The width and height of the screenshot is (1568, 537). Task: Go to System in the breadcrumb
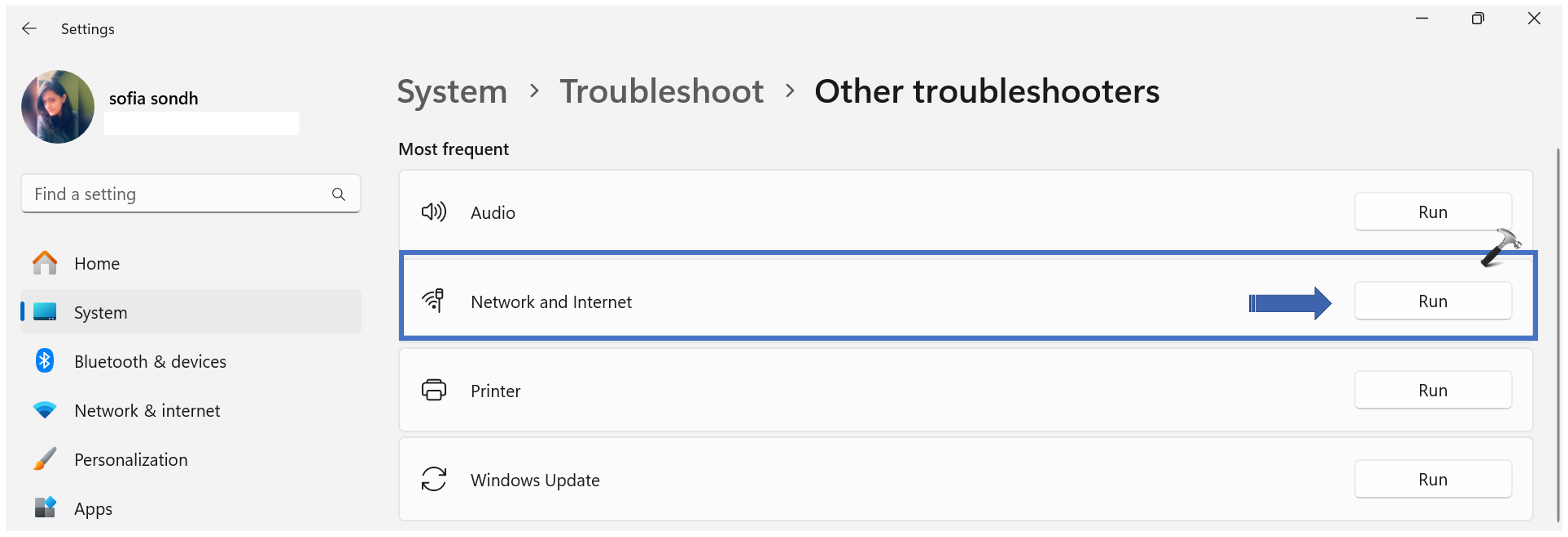(x=452, y=91)
